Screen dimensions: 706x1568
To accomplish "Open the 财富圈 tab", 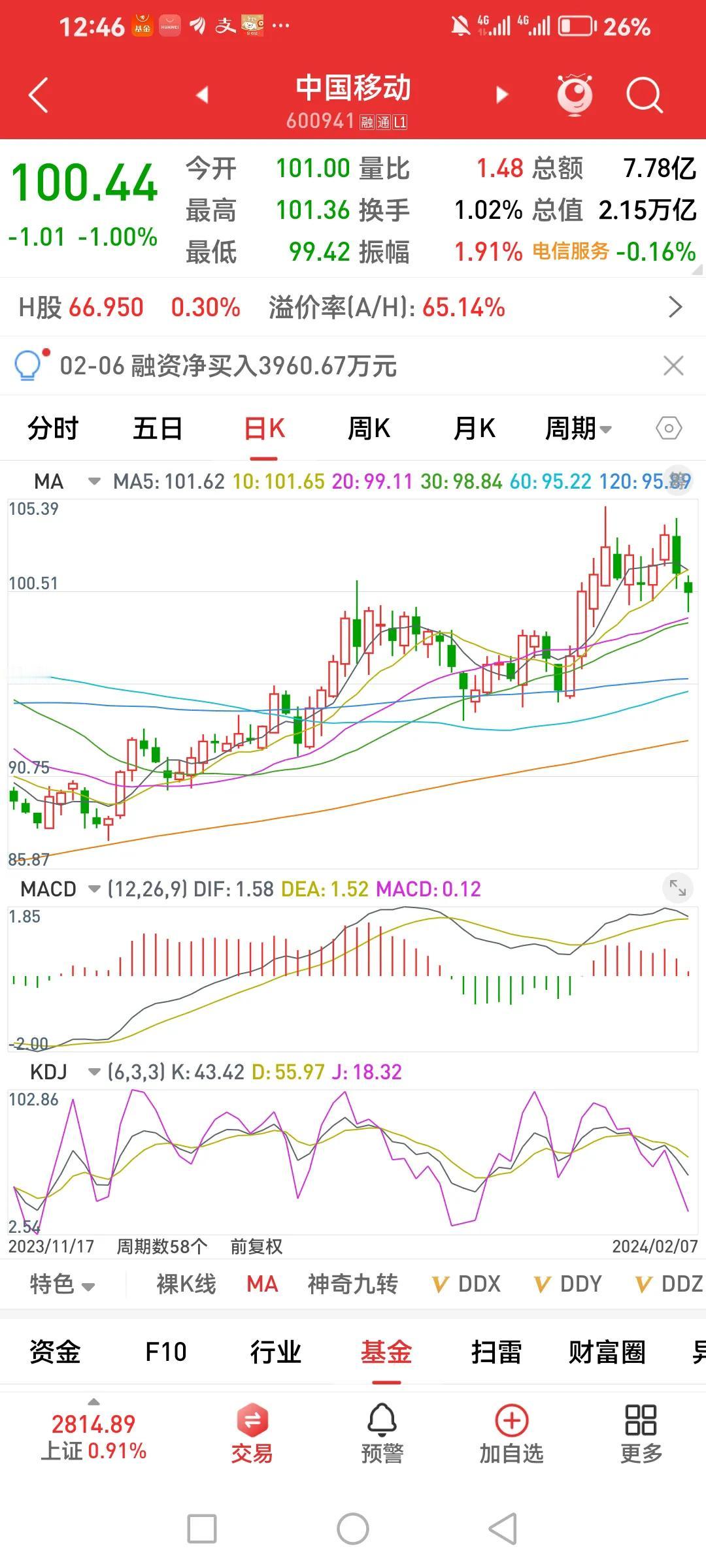I will [x=607, y=1352].
